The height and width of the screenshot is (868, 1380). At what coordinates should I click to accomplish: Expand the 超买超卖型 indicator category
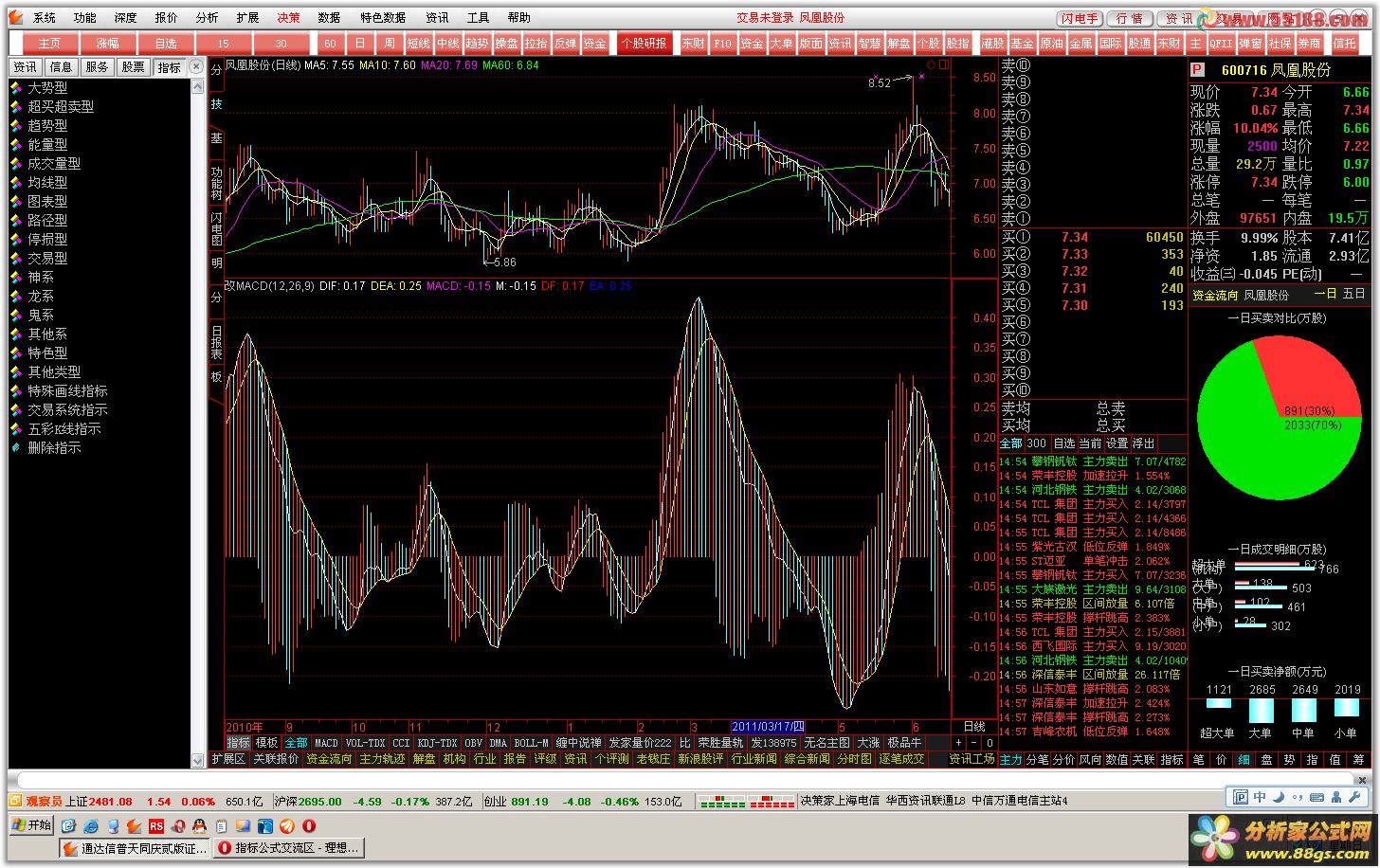61,106
